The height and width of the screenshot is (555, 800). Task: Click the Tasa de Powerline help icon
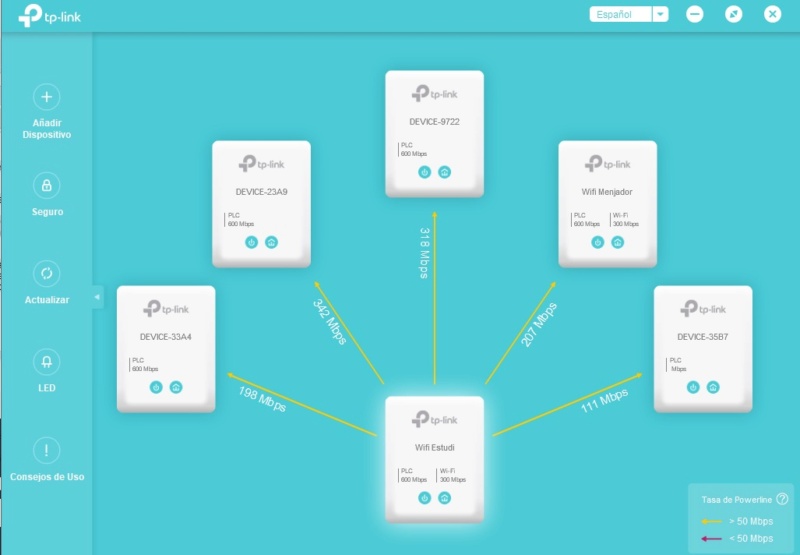782,499
